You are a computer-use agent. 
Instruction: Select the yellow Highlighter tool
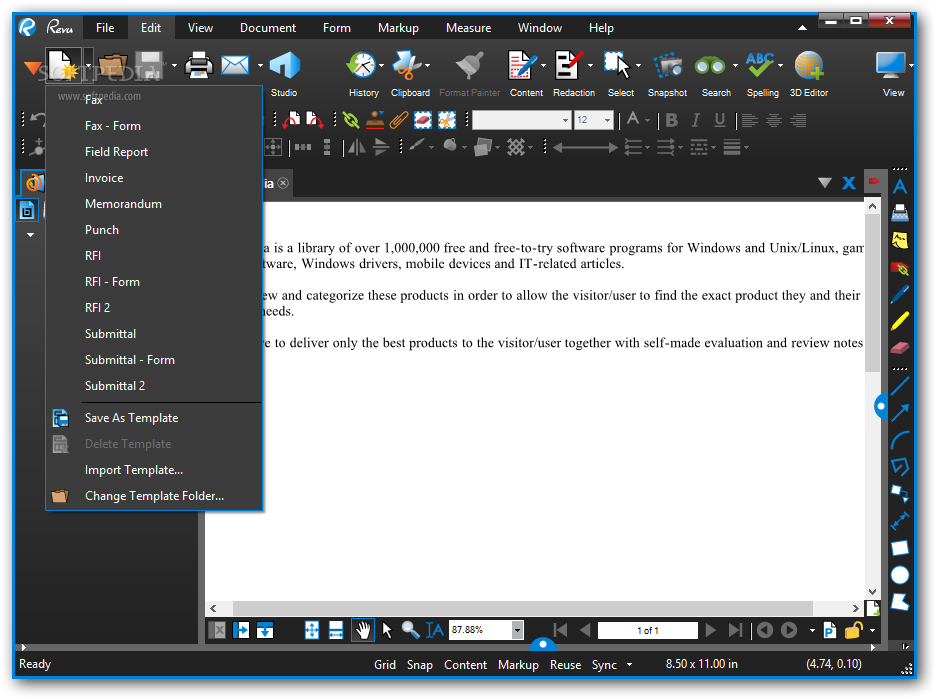pyautogui.click(x=900, y=321)
